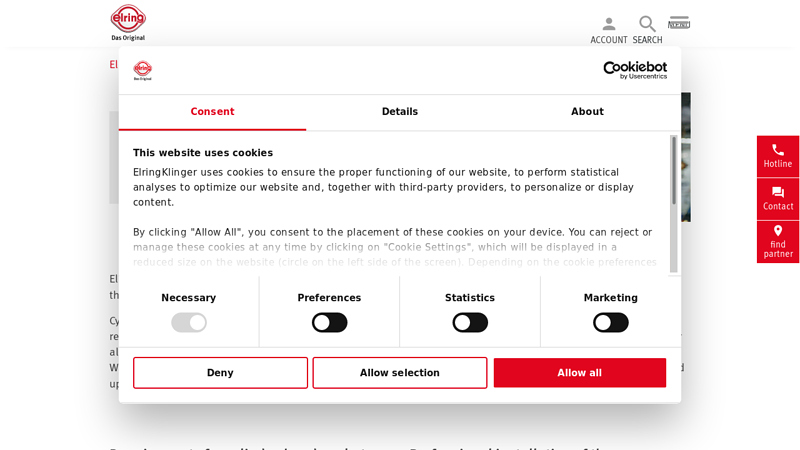Select the Consent tab
This screenshot has width=800, height=450.
pyautogui.click(x=212, y=112)
